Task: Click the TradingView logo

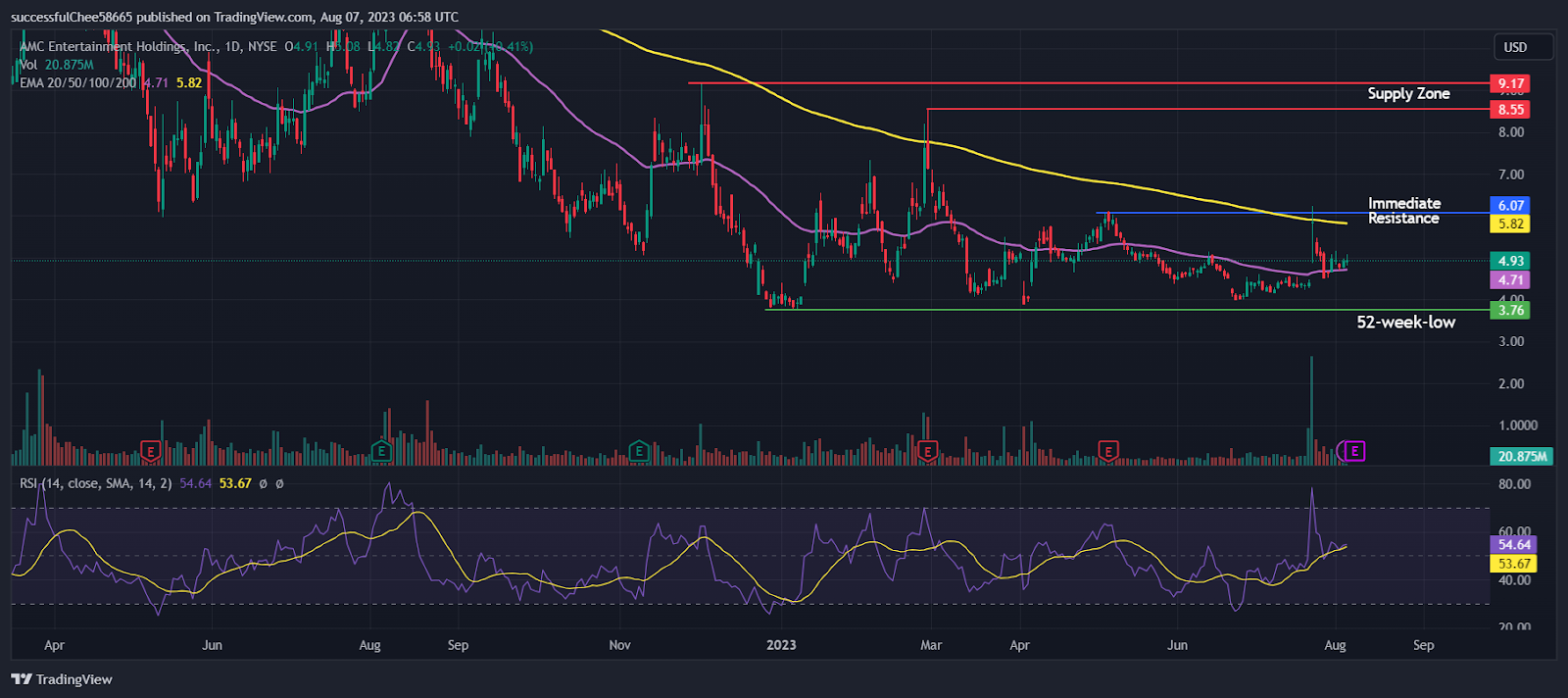Action: click(62, 679)
